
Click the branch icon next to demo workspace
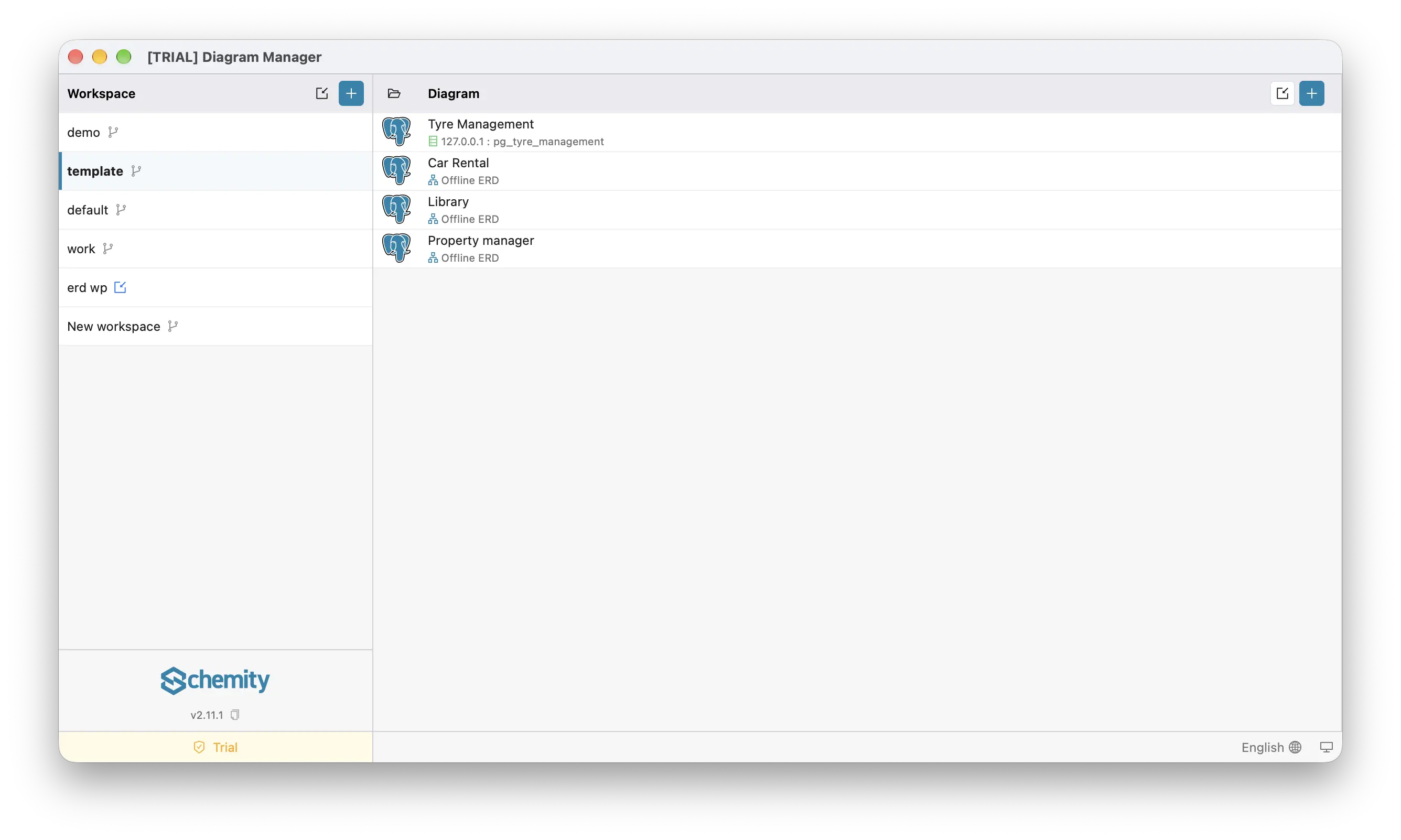pos(113,132)
